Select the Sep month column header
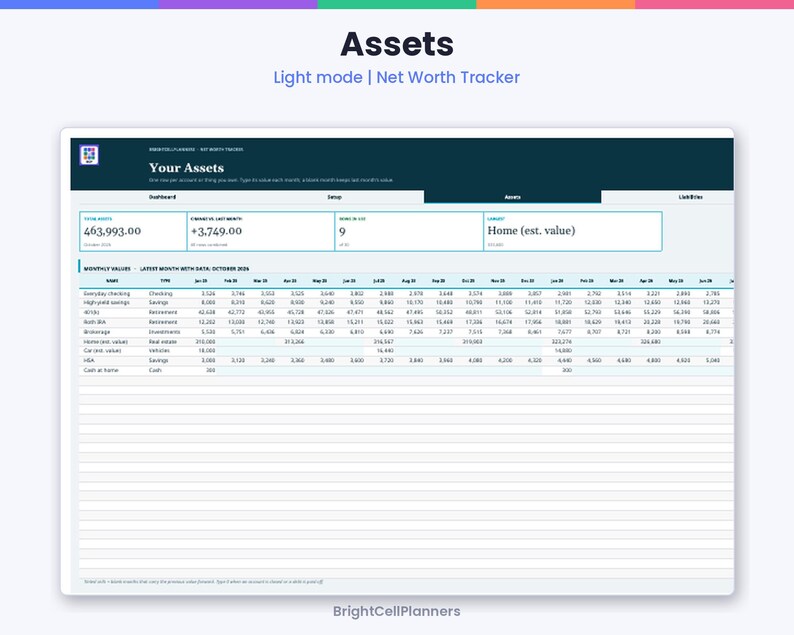 [x=438, y=281]
